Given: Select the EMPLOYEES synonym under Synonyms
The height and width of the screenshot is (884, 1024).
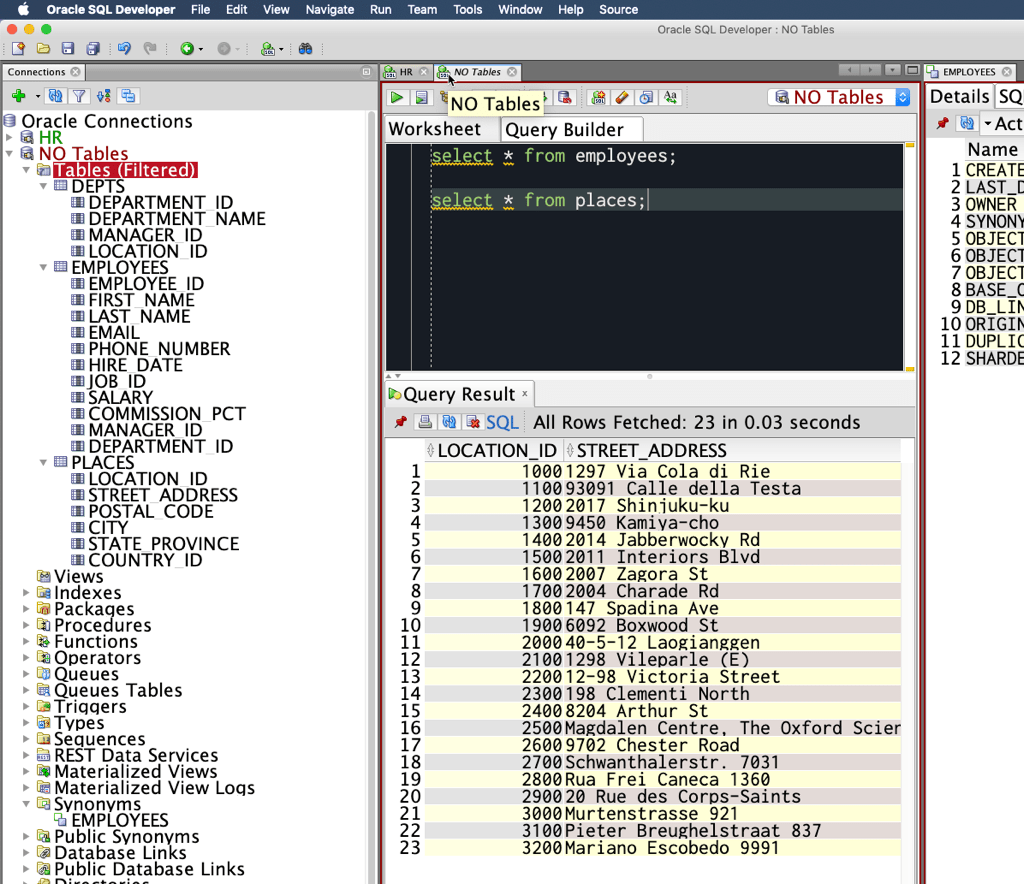Looking at the screenshot, I should pos(119,820).
